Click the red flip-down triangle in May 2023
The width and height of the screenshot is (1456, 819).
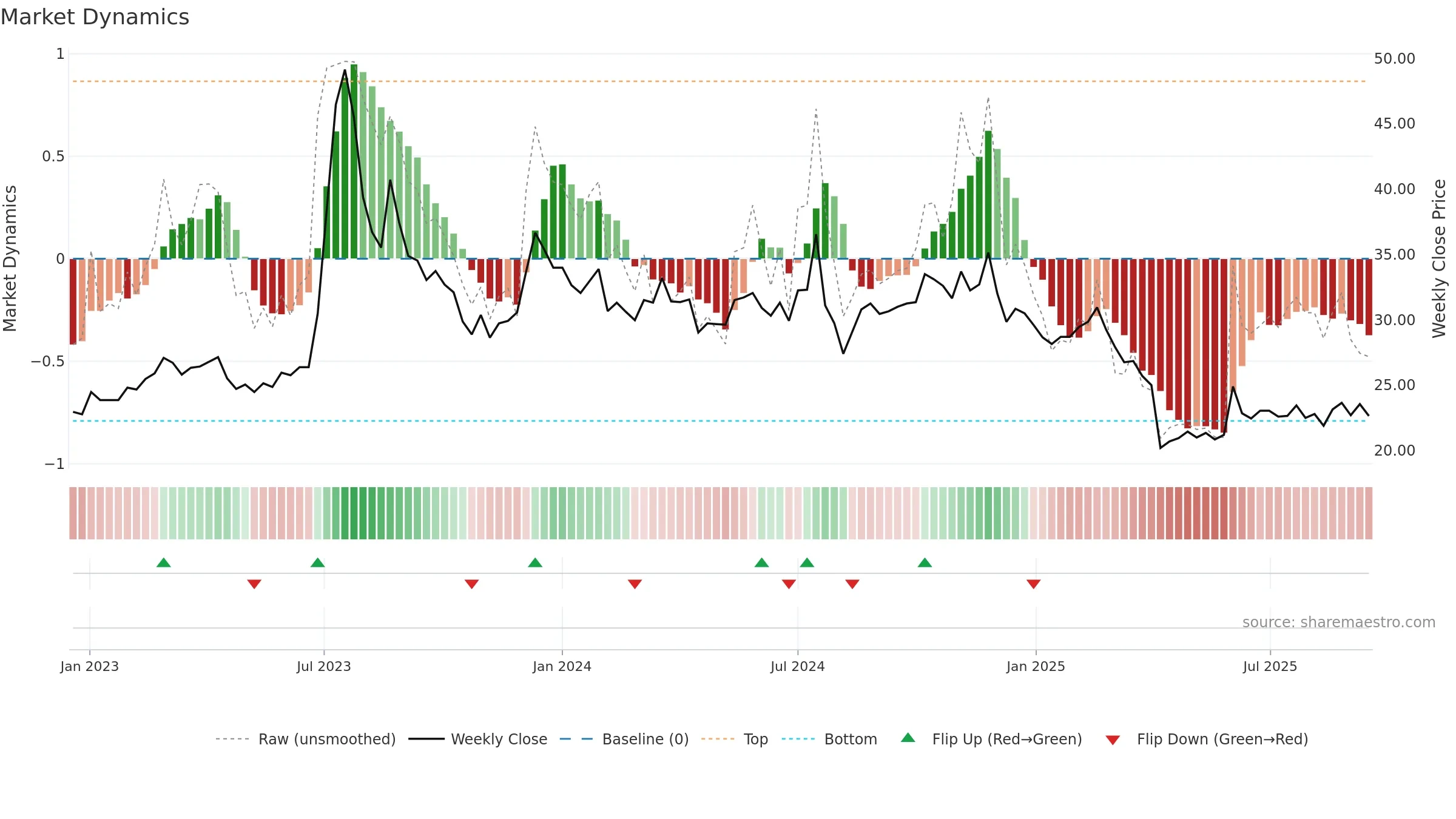pos(254,584)
